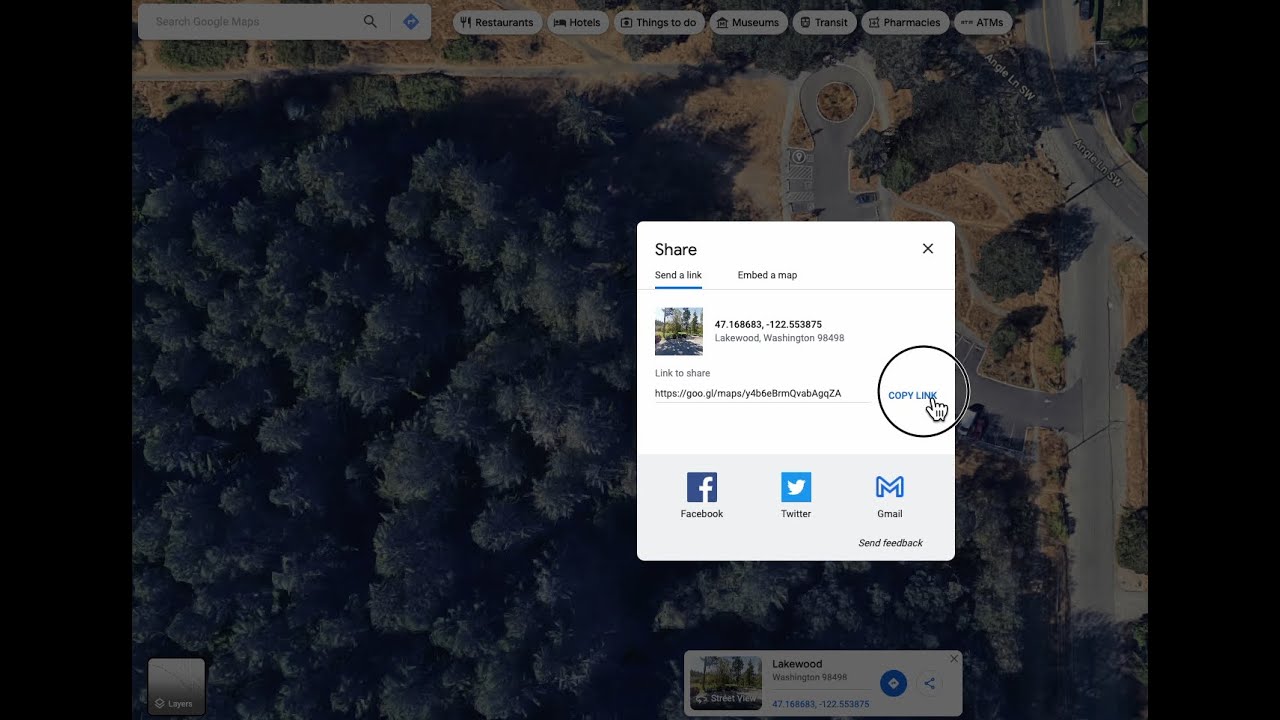Switch to Embed a map tab
The image size is (1280, 720).
[767, 275]
